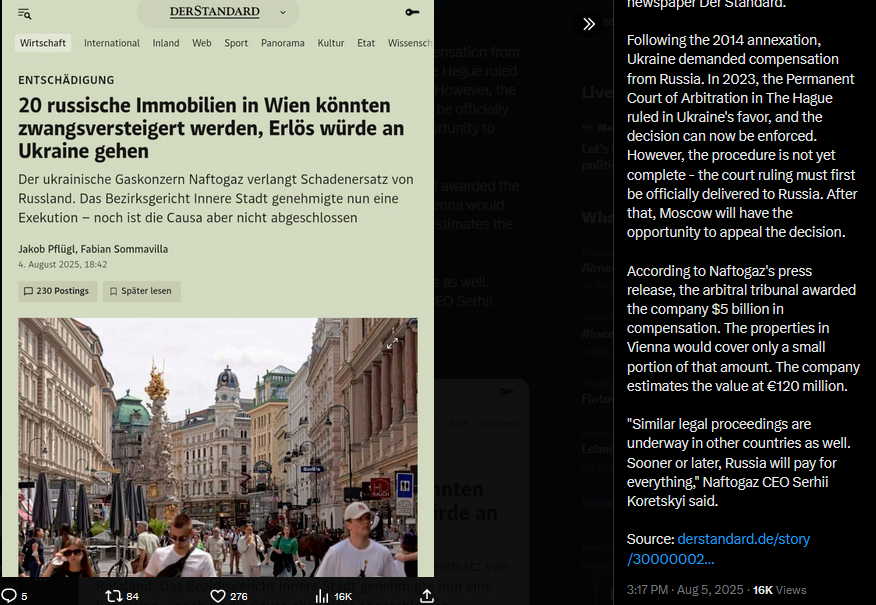Click the expand arrows icon on the Vienna photo
The width and height of the screenshot is (876, 605).
(x=393, y=344)
